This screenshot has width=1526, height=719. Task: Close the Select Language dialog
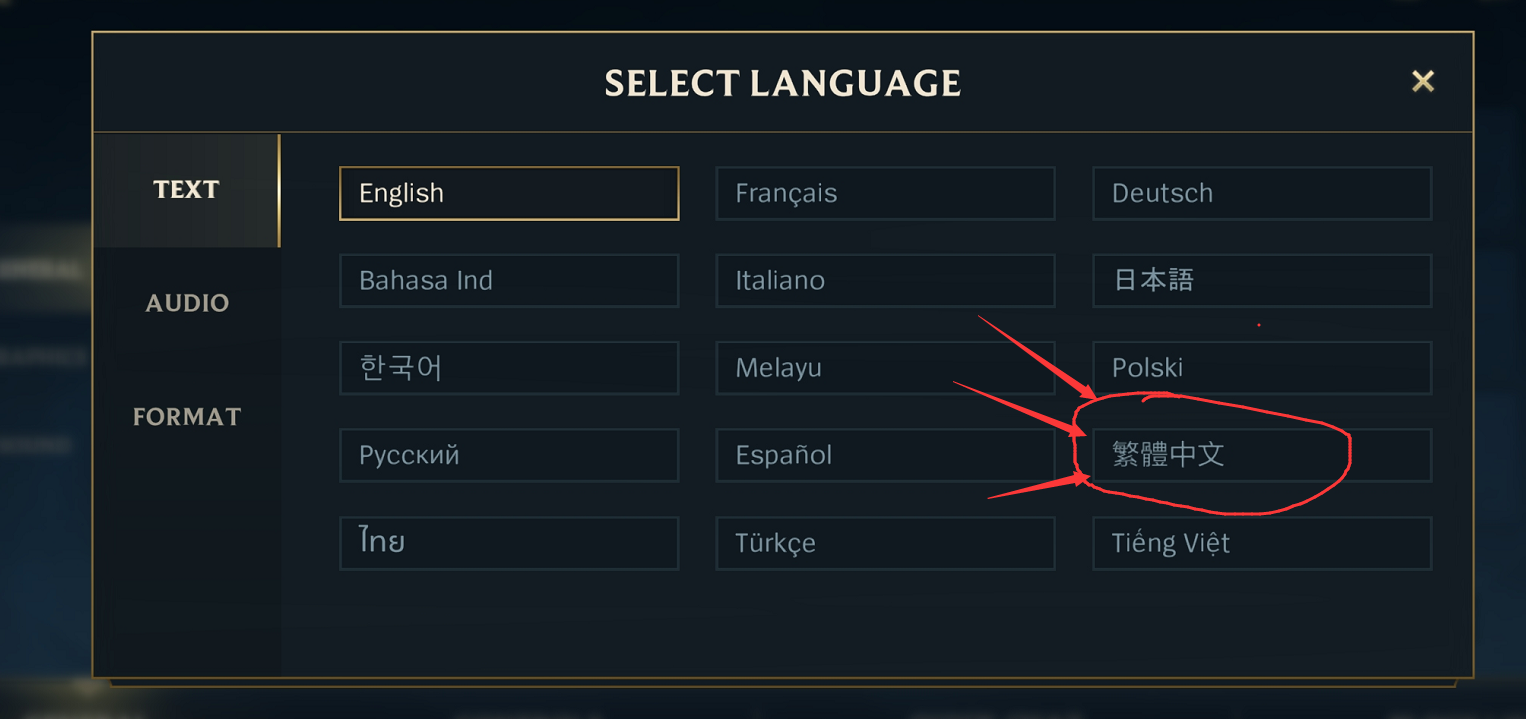pyautogui.click(x=1422, y=81)
